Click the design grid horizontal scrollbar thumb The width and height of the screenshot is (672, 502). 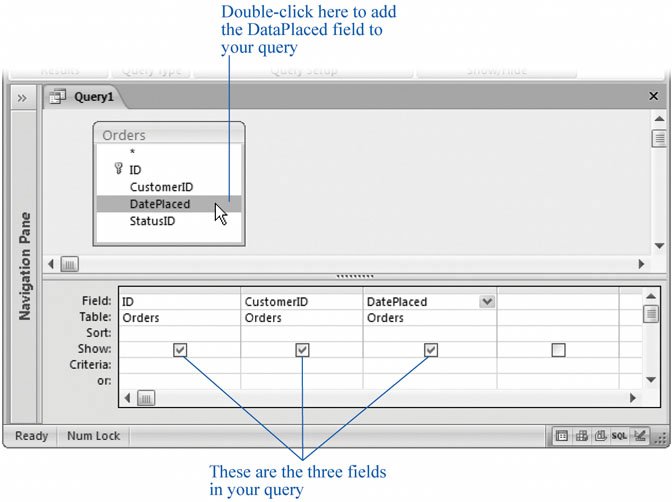click(x=145, y=397)
